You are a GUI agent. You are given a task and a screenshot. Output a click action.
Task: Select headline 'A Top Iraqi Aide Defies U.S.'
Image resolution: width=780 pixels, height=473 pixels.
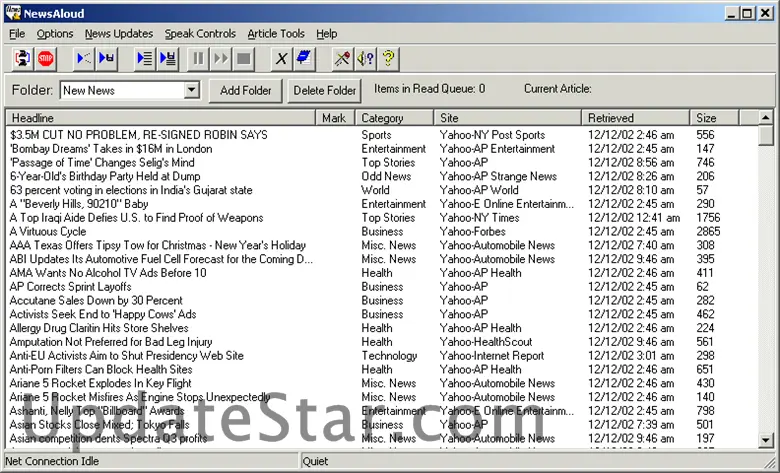(136, 218)
